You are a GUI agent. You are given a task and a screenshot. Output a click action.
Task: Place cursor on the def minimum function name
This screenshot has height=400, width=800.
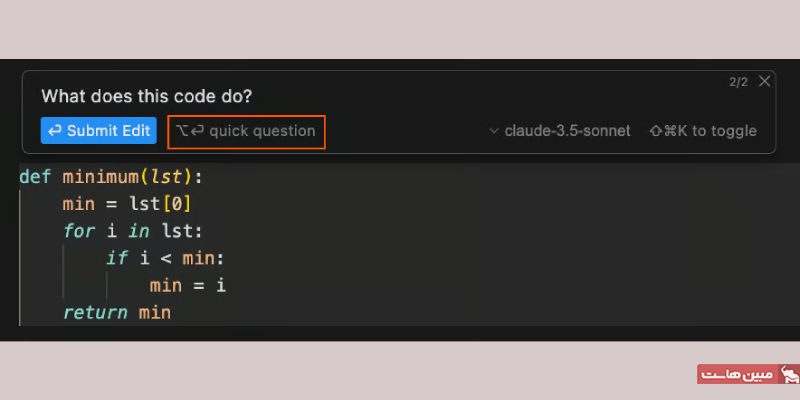(x=101, y=177)
